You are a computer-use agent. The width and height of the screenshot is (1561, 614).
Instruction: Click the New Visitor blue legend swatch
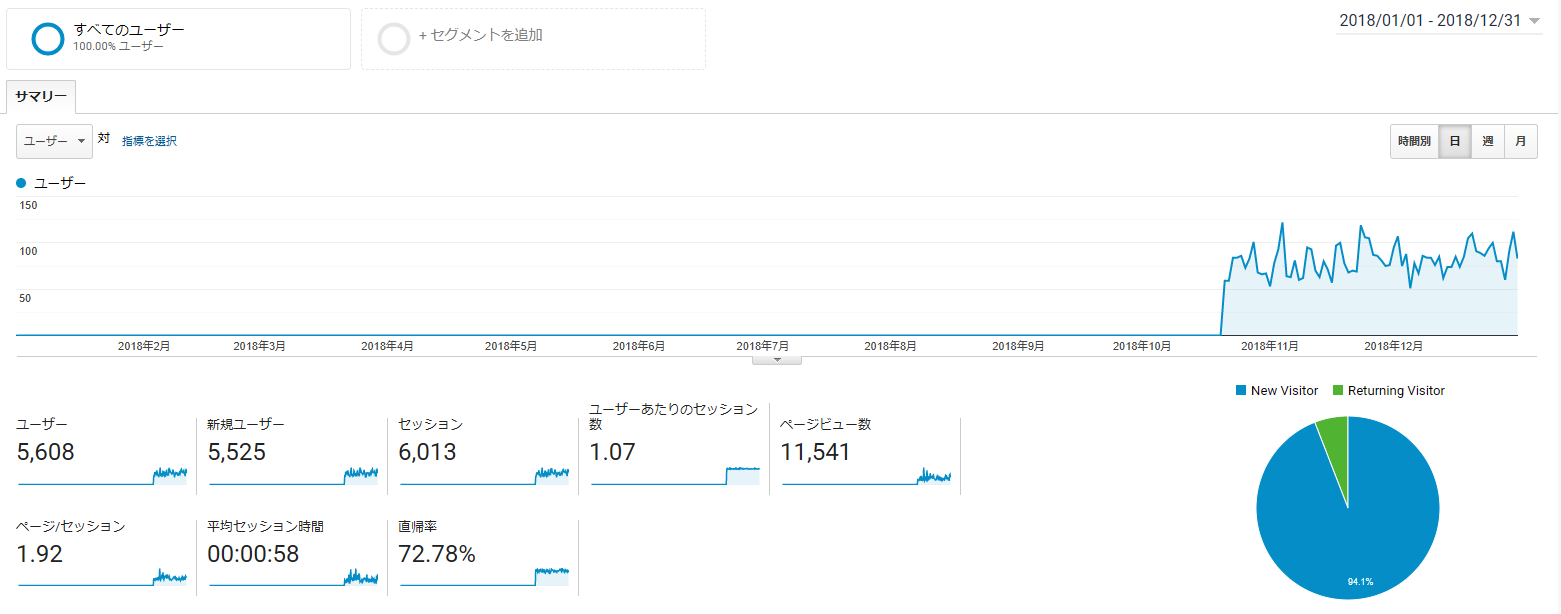click(1241, 391)
